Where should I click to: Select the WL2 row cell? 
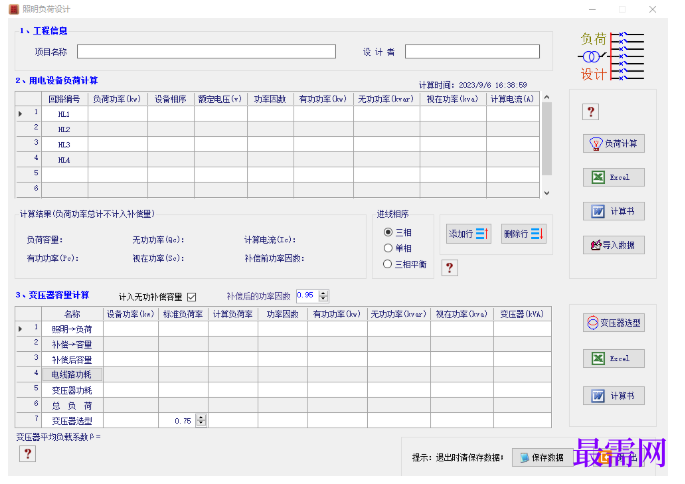click(x=65, y=129)
